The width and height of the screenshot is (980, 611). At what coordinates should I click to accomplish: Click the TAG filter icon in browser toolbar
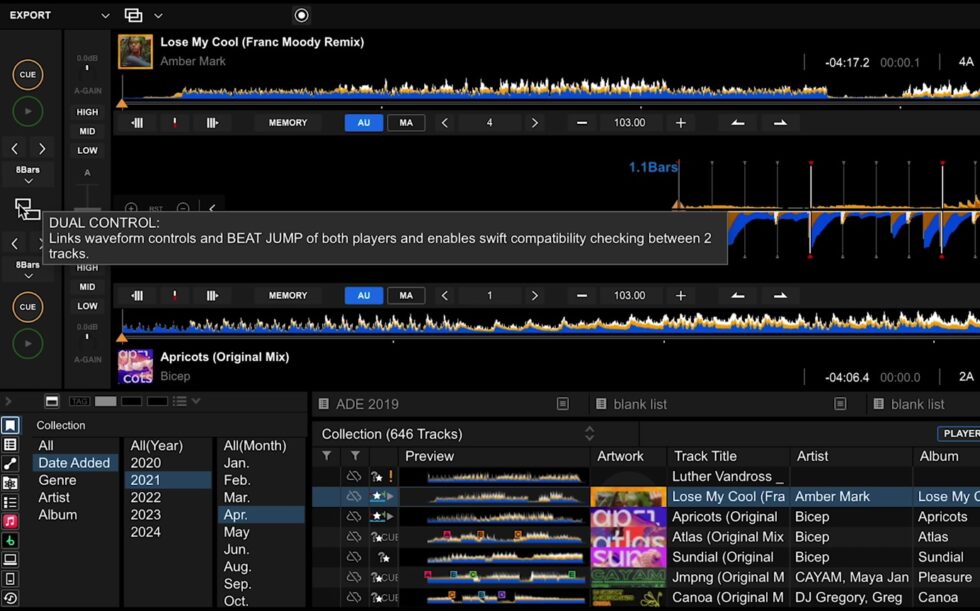(80, 401)
